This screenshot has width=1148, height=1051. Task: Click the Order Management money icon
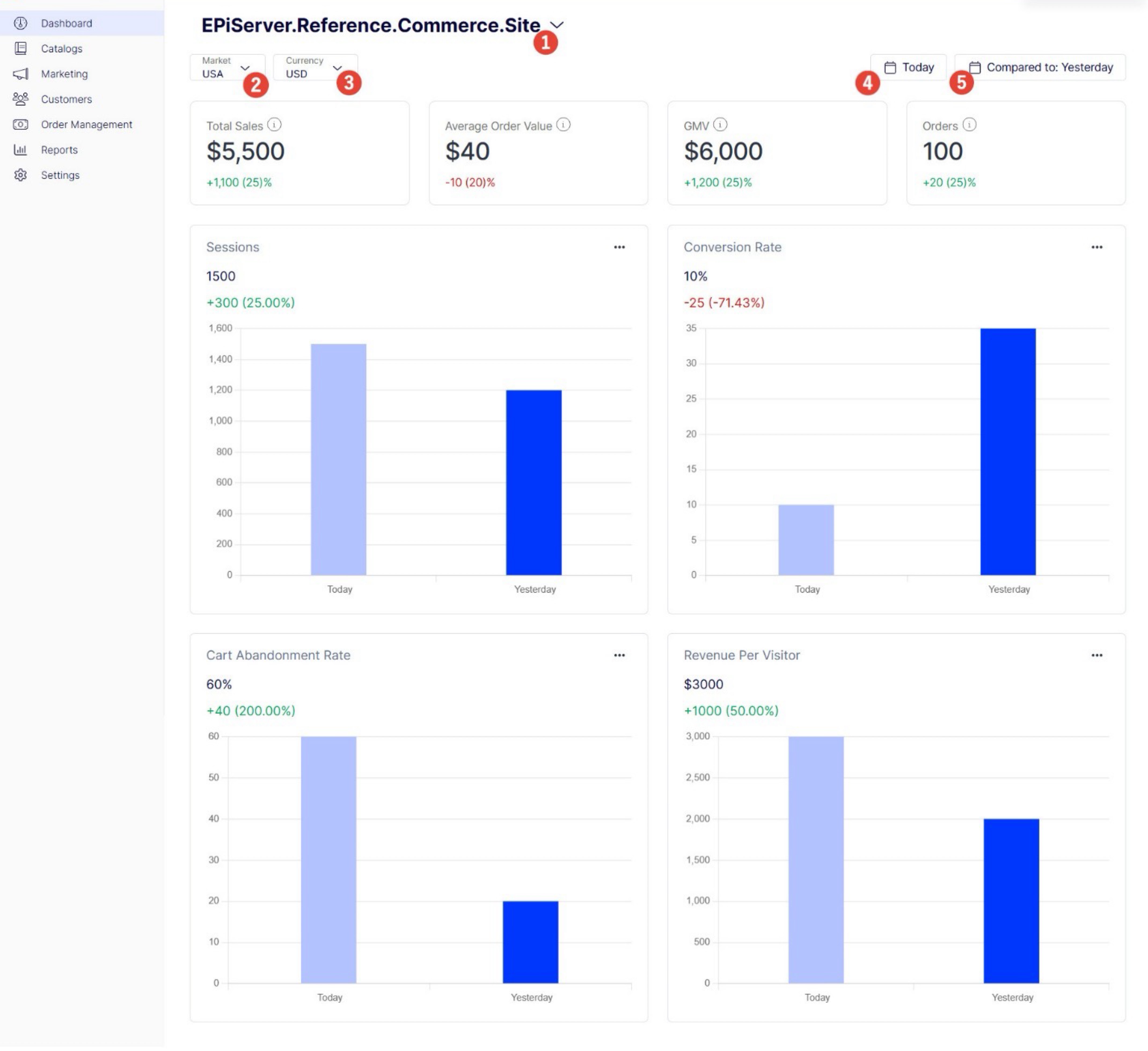20,125
